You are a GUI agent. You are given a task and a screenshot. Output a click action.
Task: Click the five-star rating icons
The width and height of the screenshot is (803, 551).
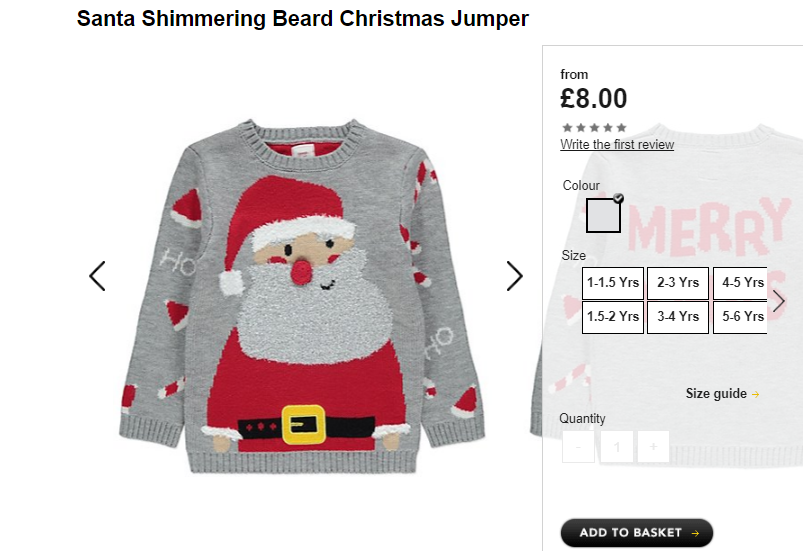(x=594, y=128)
